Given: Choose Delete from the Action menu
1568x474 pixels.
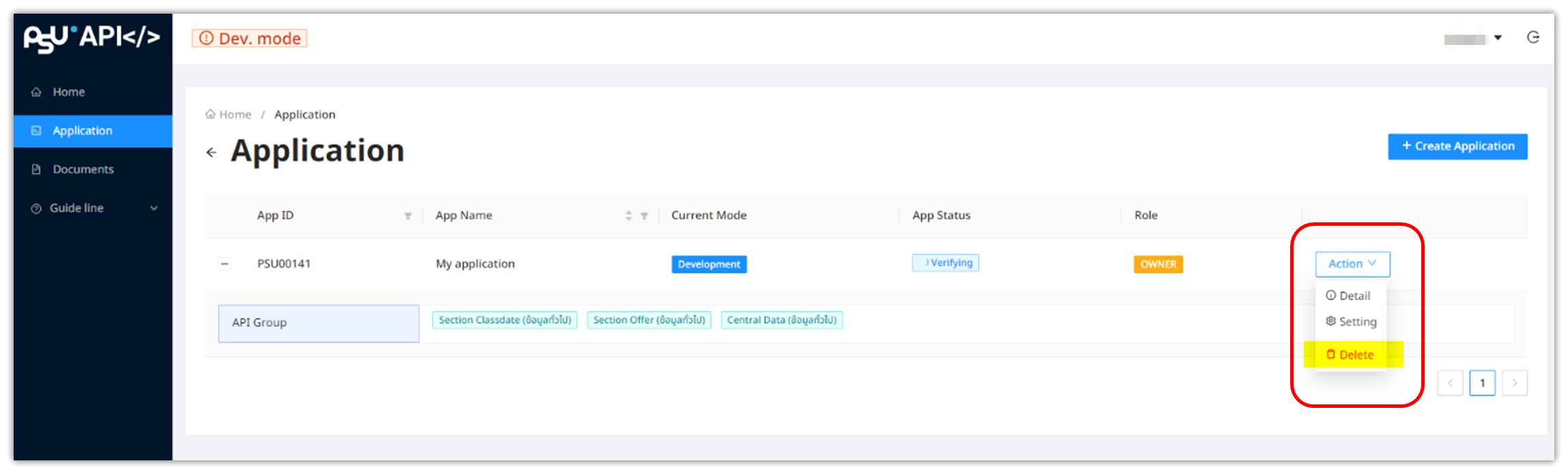Looking at the screenshot, I should [x=1350, y=355].
